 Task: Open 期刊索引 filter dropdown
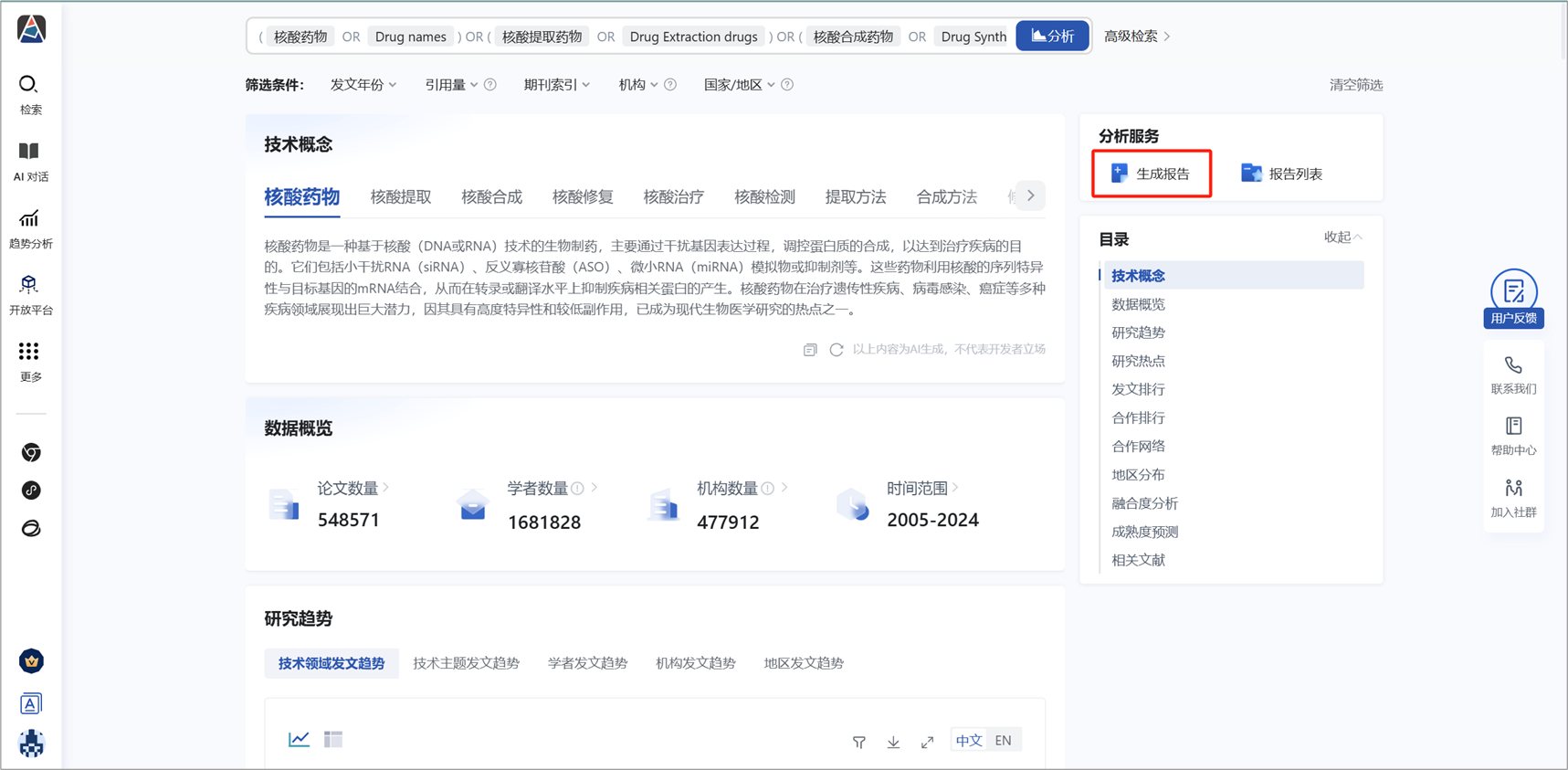[556, 85]
